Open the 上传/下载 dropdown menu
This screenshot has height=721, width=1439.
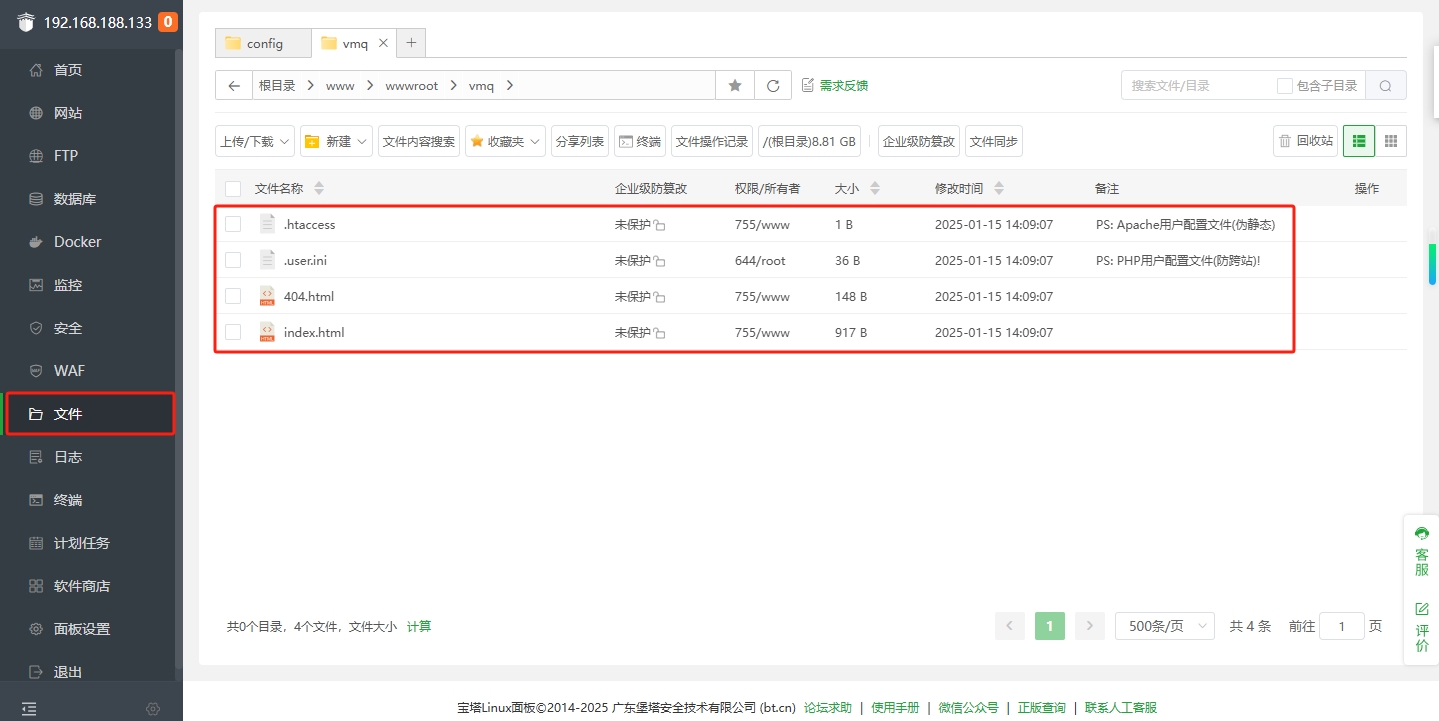point(254,140)
